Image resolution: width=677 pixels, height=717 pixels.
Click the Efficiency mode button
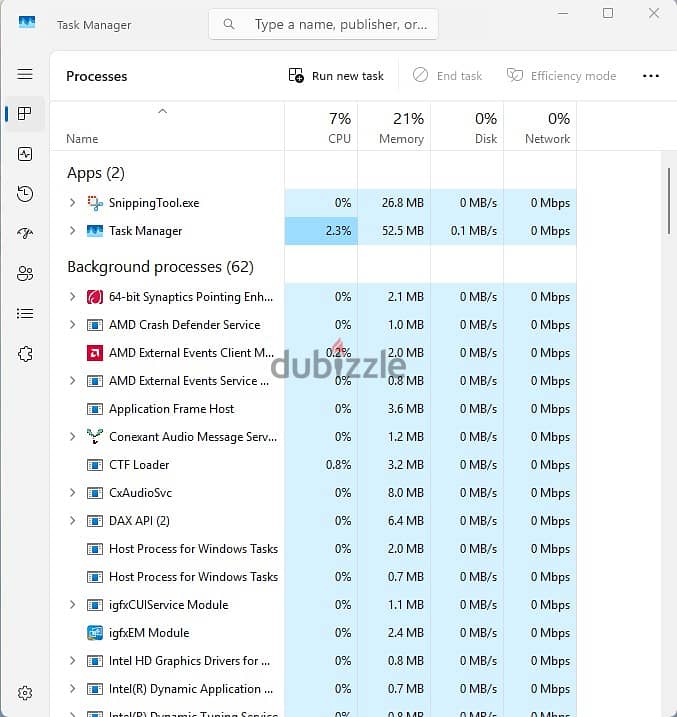[x=561, y=75]
